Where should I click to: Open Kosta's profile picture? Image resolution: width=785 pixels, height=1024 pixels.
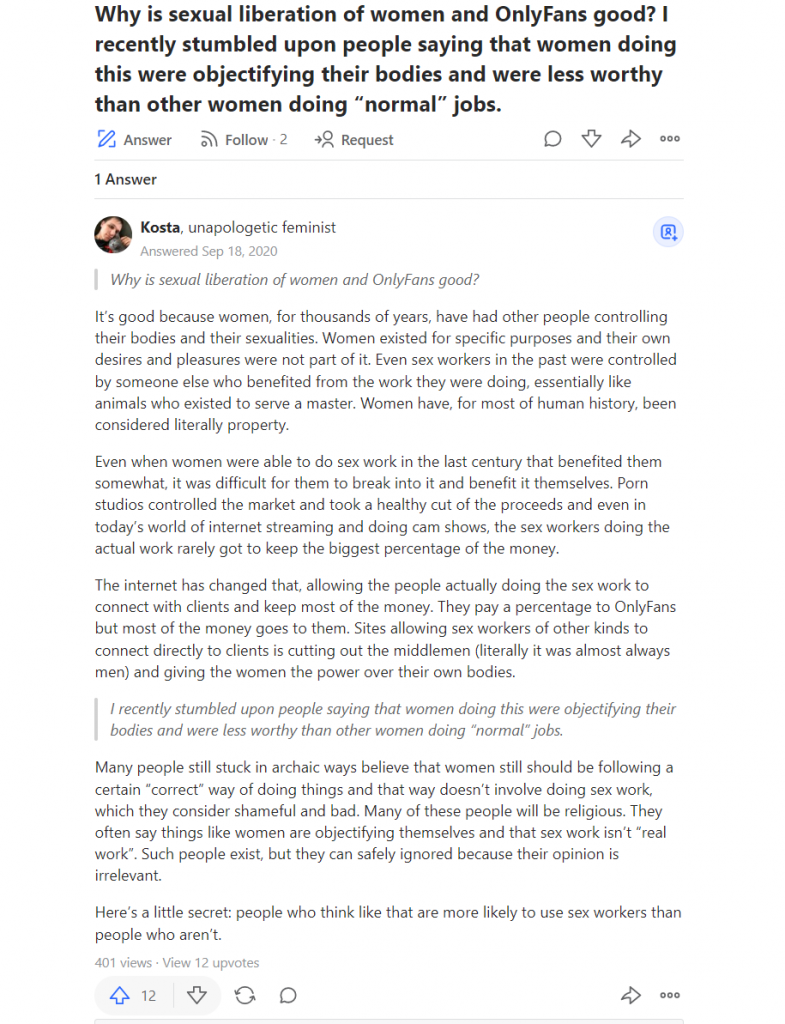(x=114, y=234)
